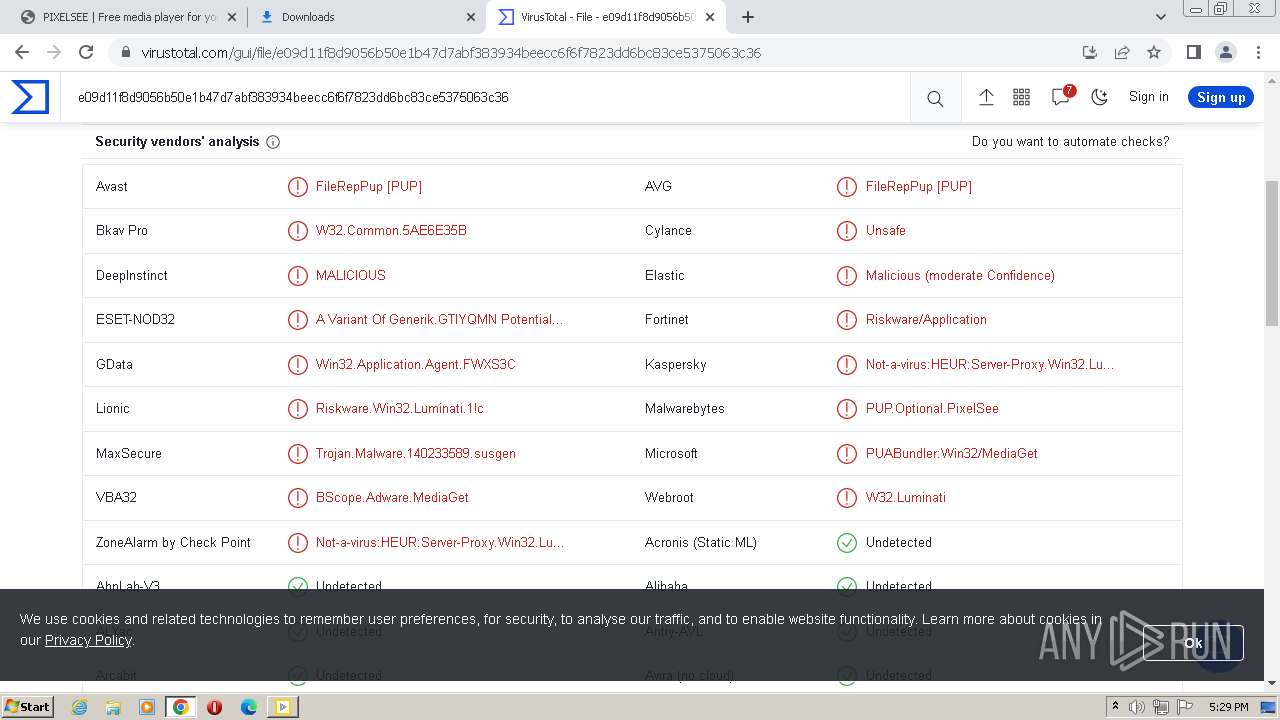Click the search magnifier icon

point(935,98)
